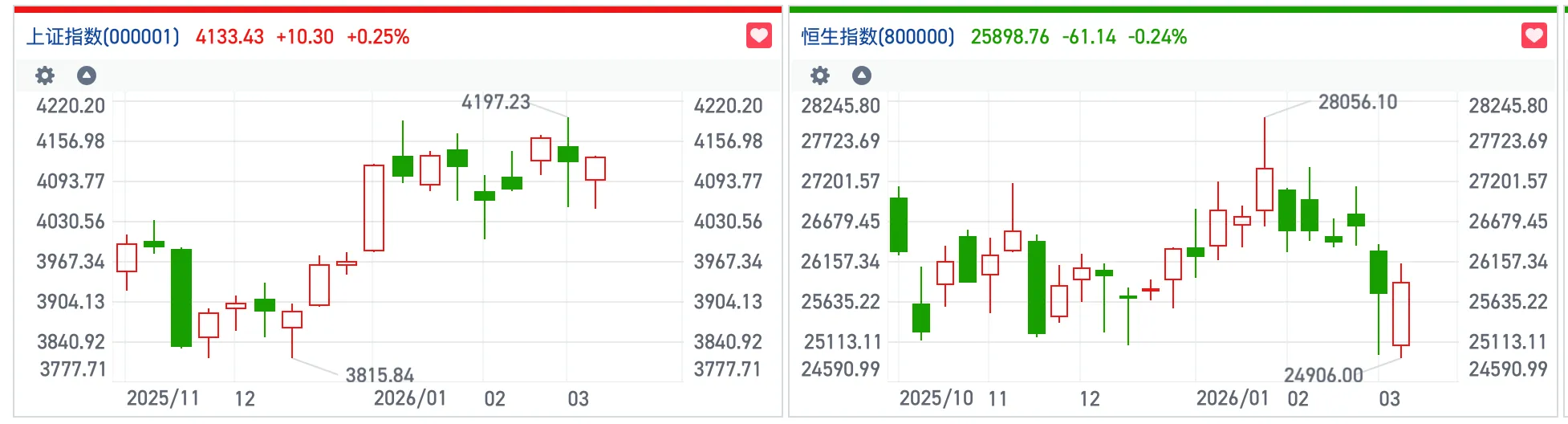
Task: Toggle favorite heart on 恒生指数 panel
Action: 1533,36
